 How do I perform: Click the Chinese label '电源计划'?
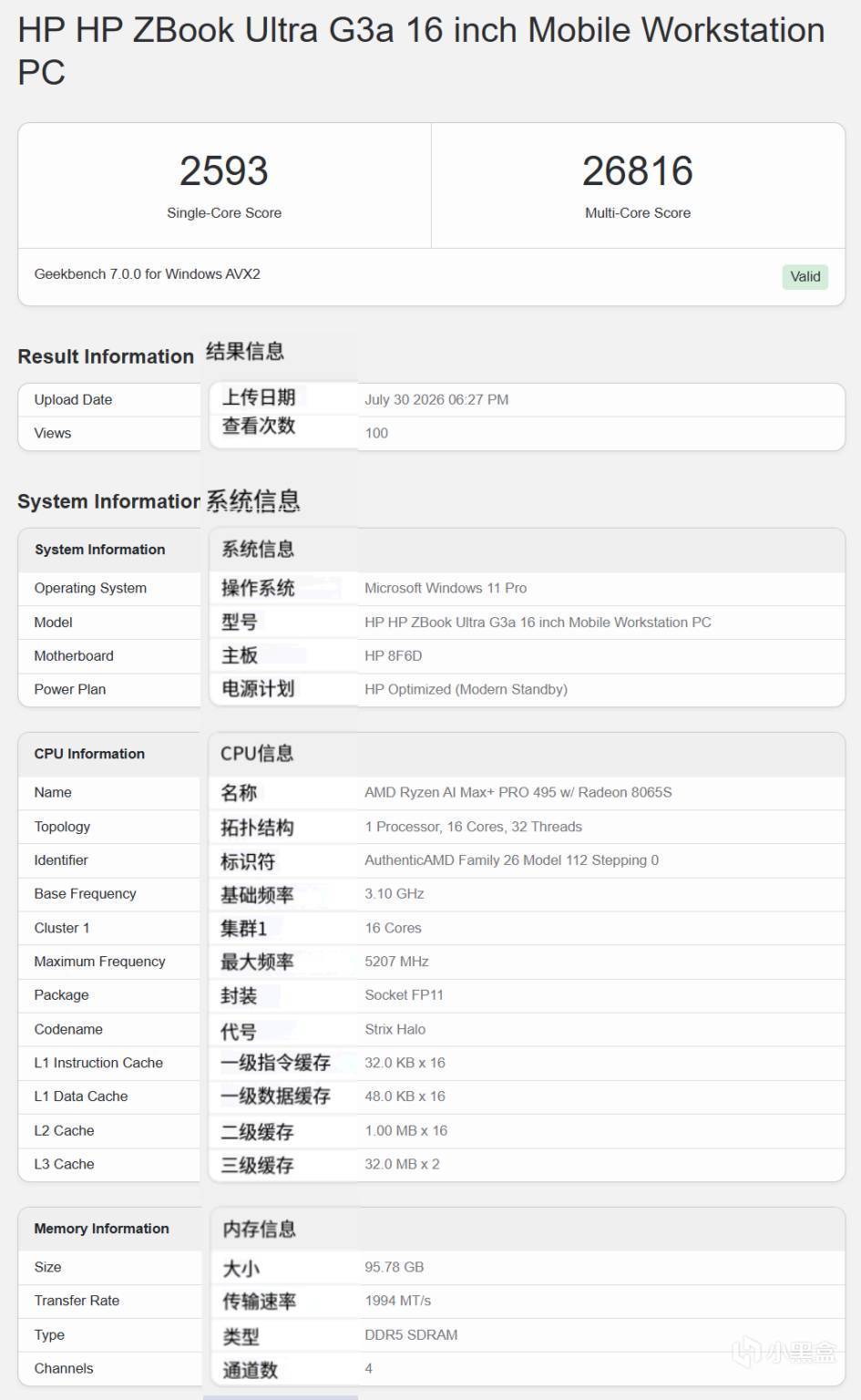point(258,689)
